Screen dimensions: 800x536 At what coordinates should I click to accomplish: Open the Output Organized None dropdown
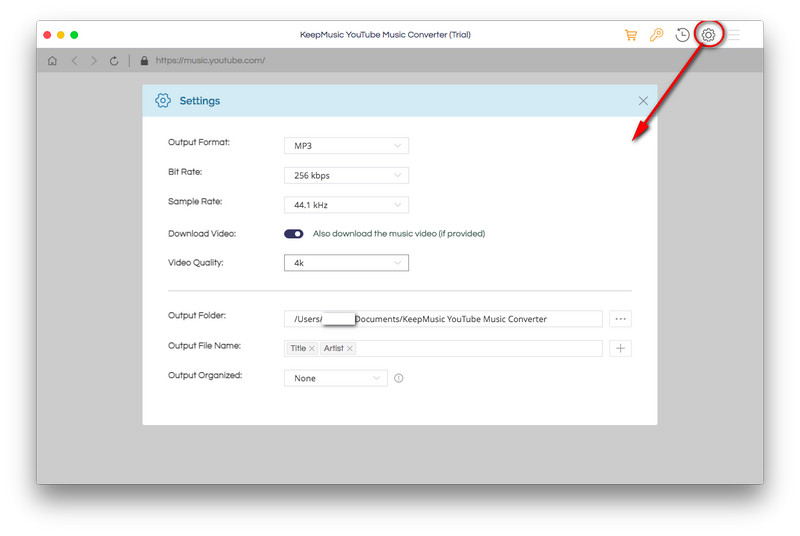[x=336, y=378]
